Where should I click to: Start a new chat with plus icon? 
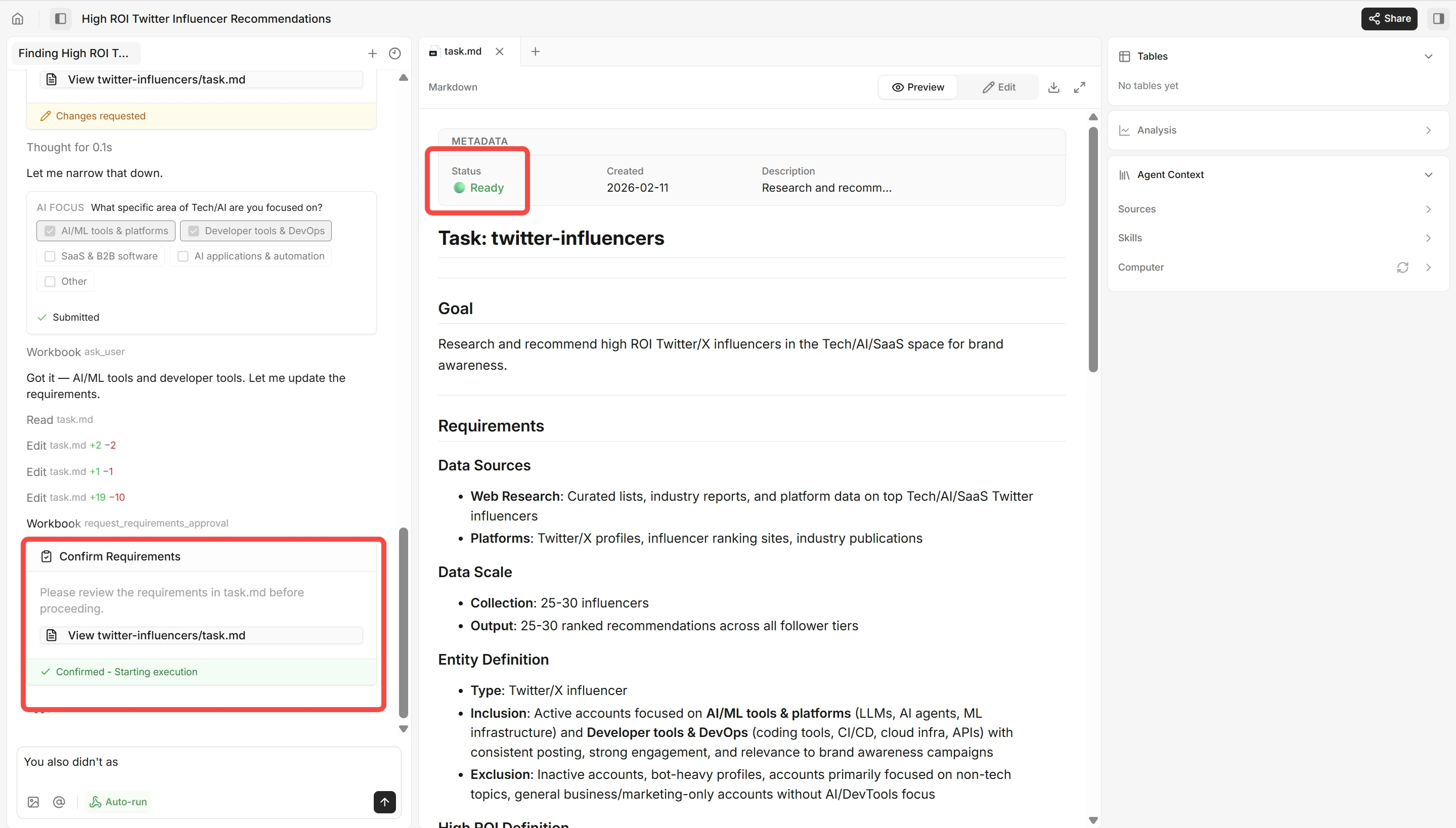372,54
